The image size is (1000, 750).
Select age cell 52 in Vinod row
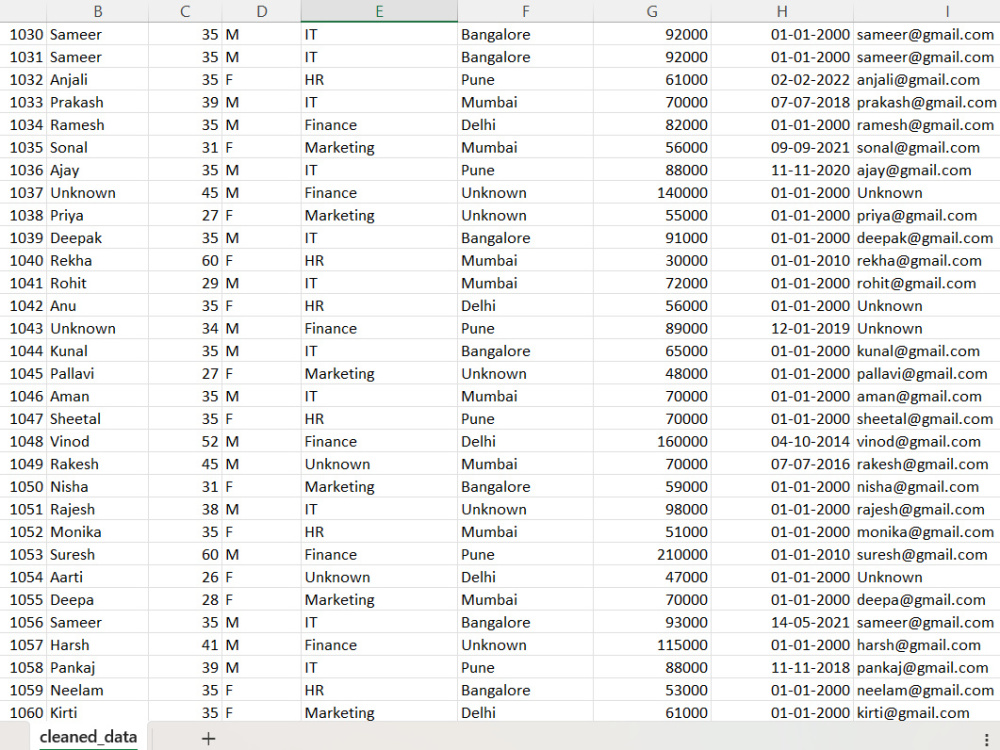tap(185, 441)
